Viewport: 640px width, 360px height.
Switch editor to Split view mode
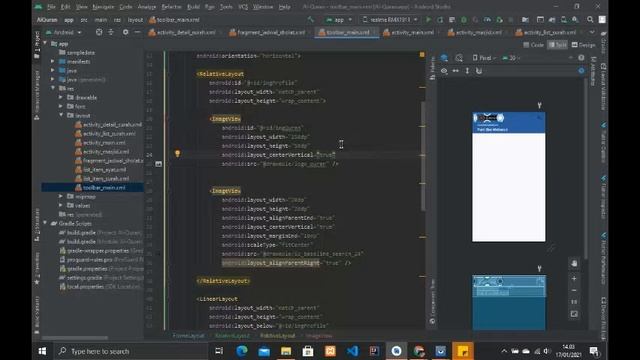[x=558, y=45]
